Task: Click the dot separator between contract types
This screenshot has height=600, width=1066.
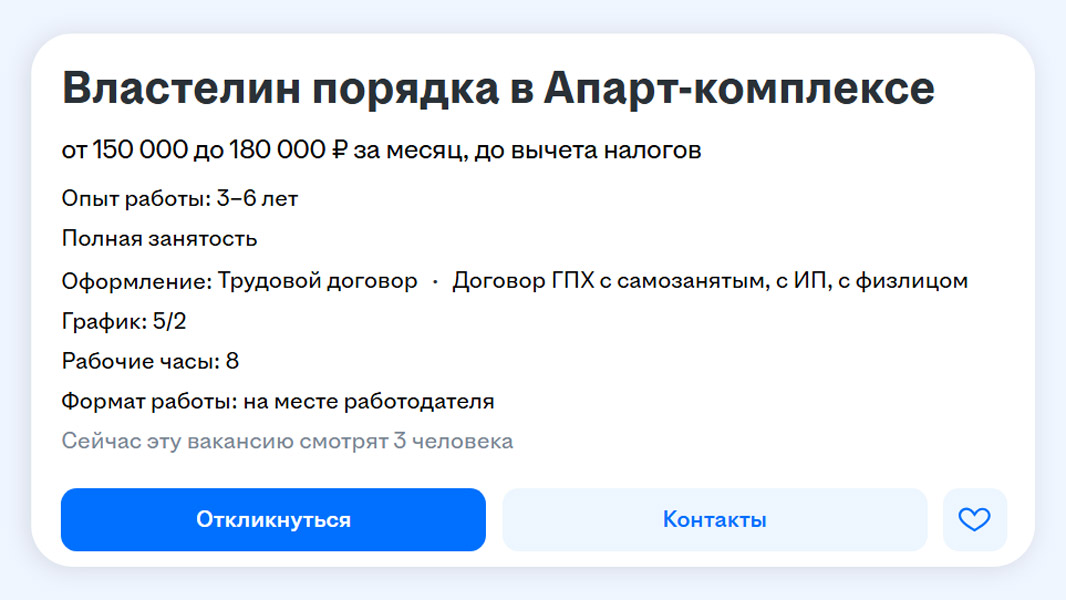Action: pyautogui.click(x=435, y=282)
